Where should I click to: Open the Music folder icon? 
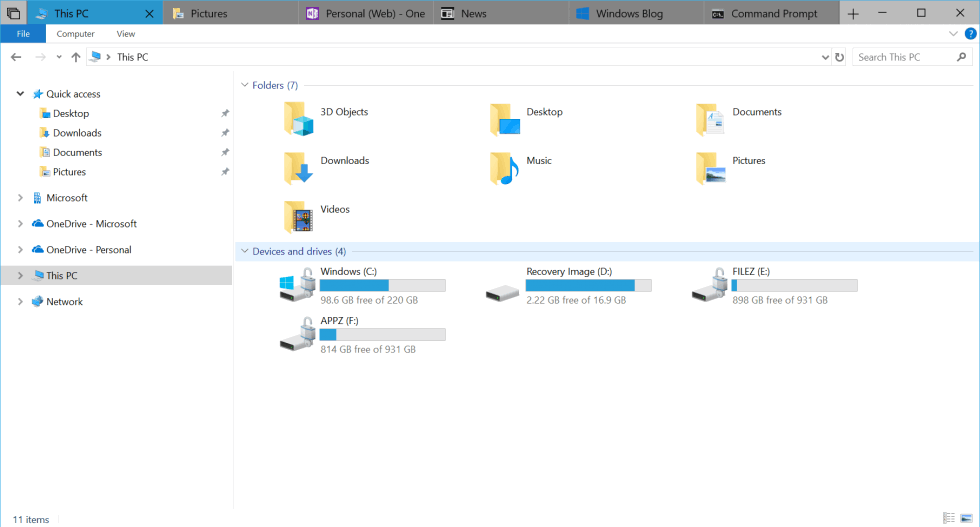(x=504, y=168)
